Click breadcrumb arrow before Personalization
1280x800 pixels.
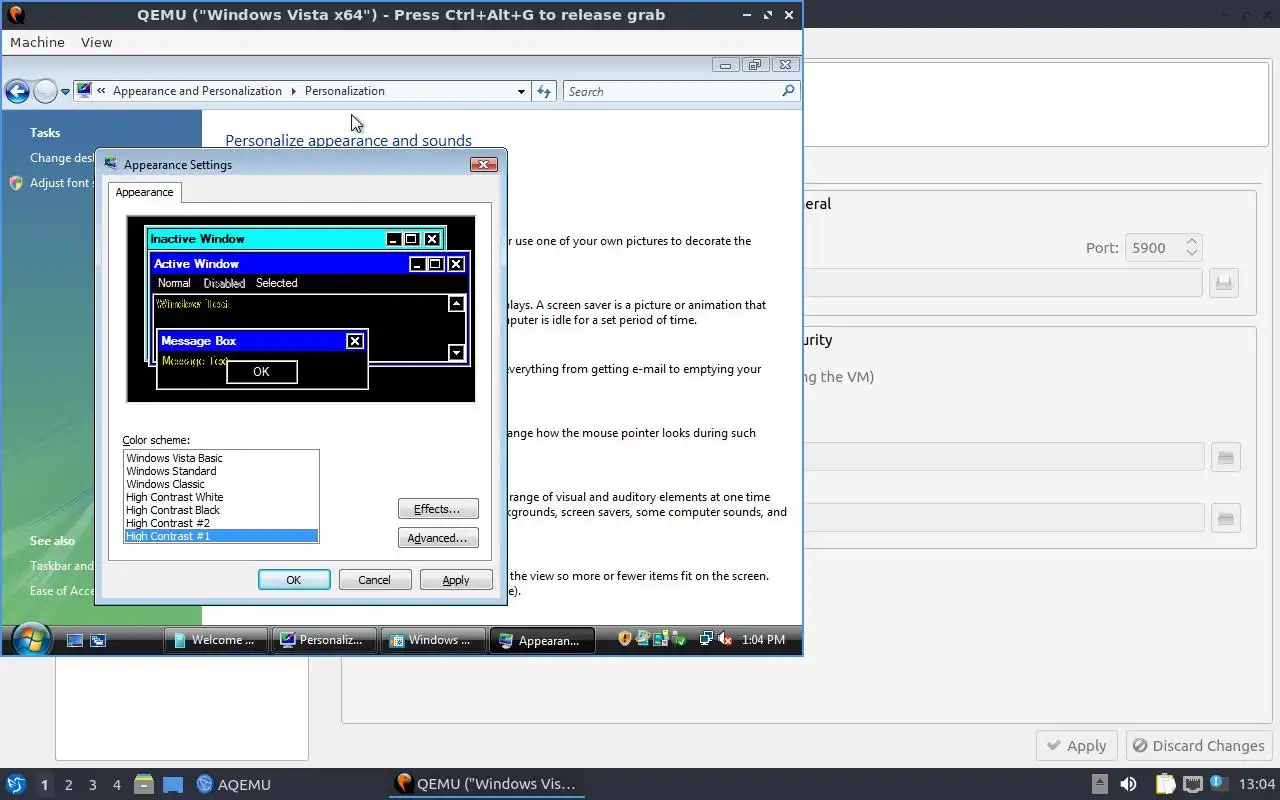click(294, 91)
